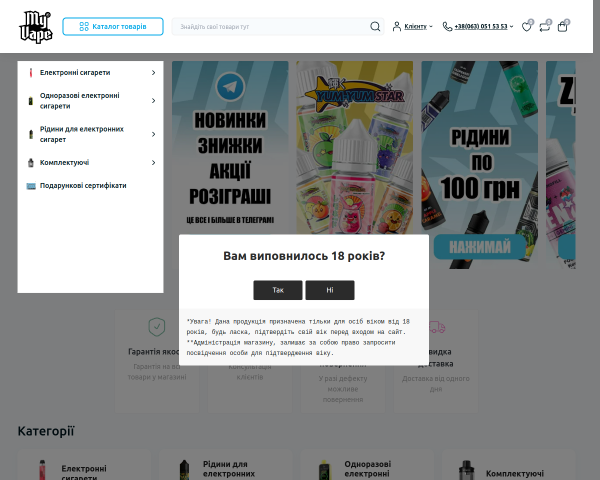
Task: Decline age with the Ні button
Action: tap(330, 290)
